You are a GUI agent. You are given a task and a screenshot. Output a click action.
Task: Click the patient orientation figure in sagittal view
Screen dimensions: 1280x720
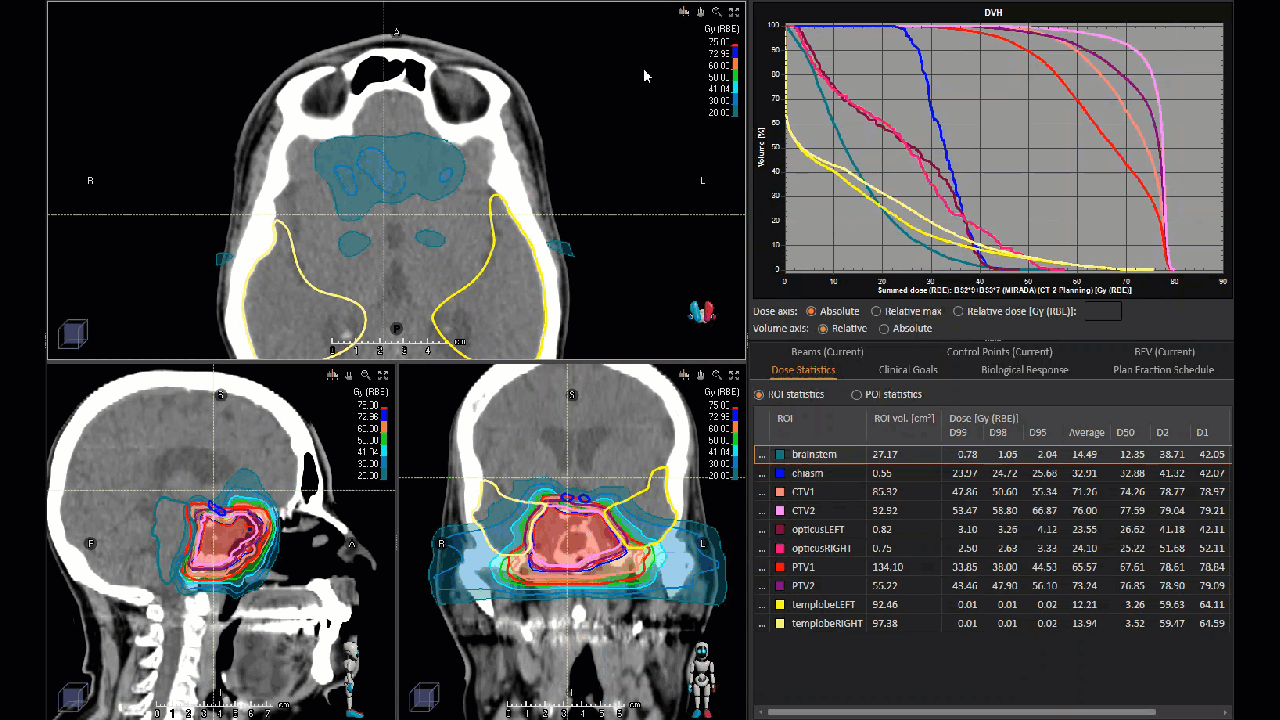point(351,679)
